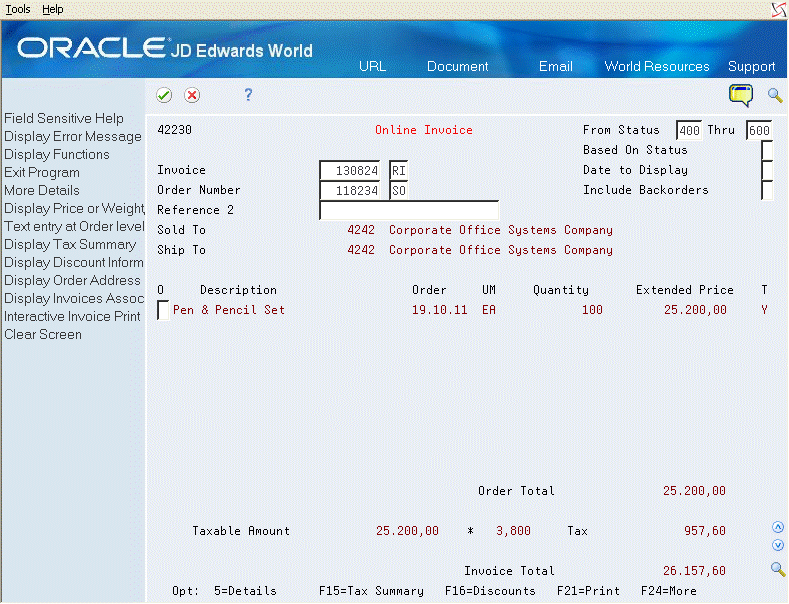
Task: Open the URL header link
Action: pos(372,66)
